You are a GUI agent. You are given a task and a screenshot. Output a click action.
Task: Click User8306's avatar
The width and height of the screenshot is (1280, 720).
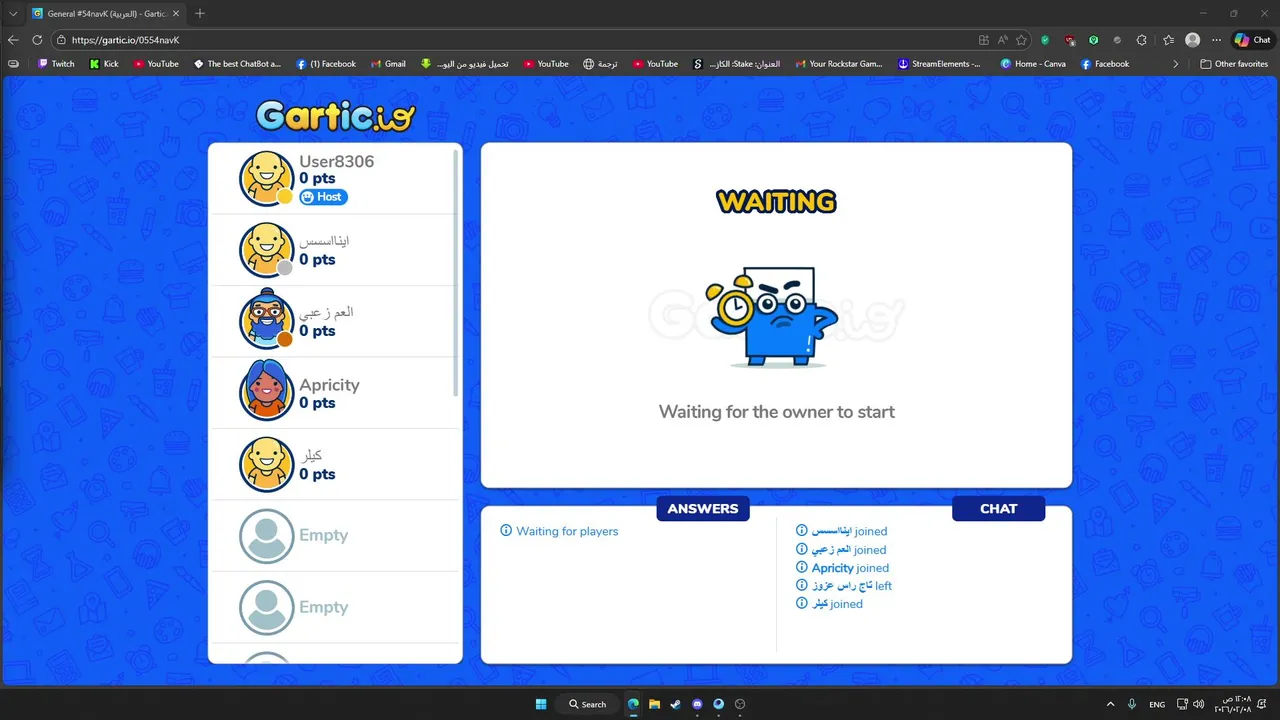pyautogui.click(x=266, y=178)
